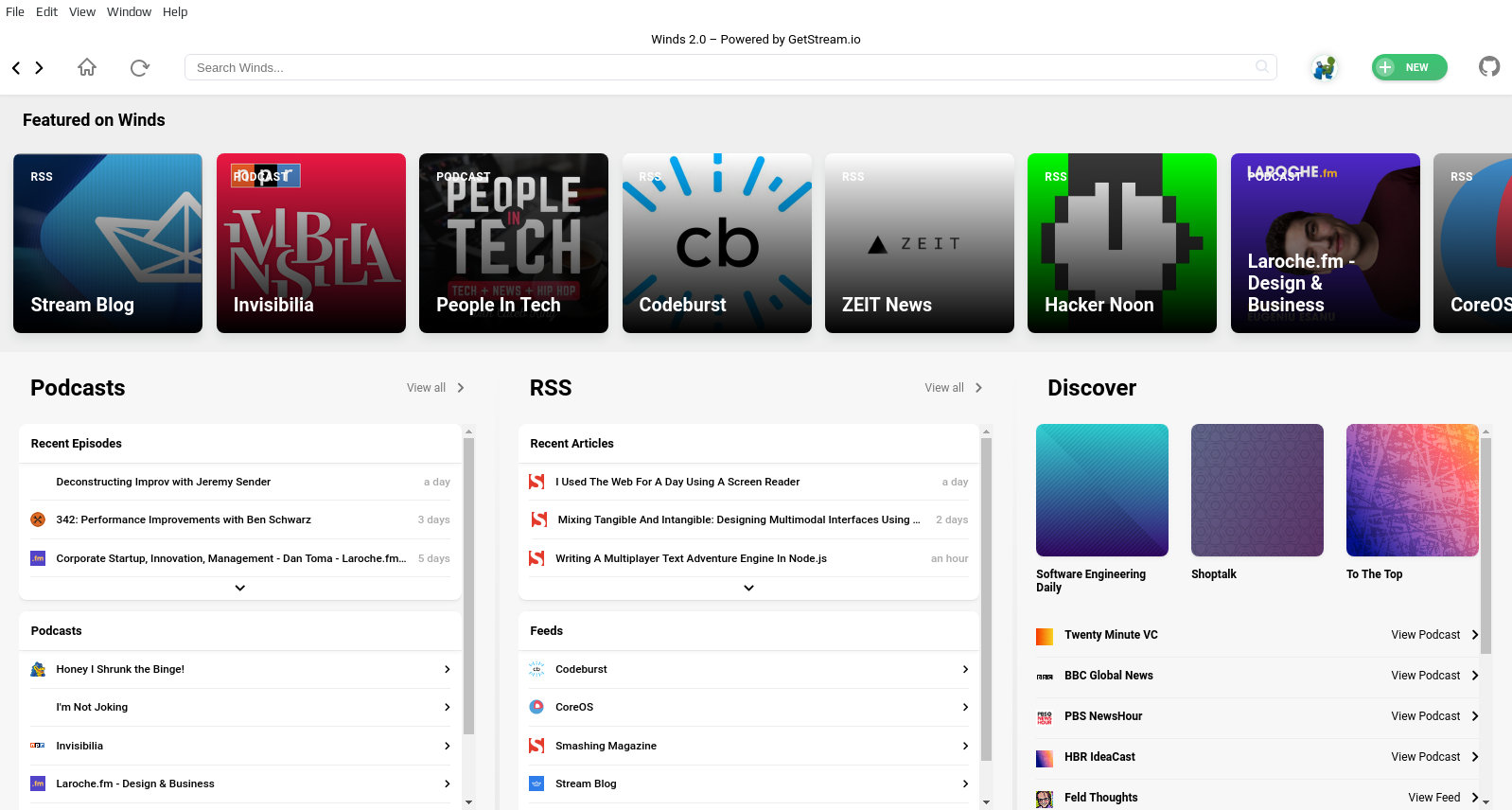Click the home icon in toolbar
This screenshot has height=810, width=1512.
click(87, 67)
